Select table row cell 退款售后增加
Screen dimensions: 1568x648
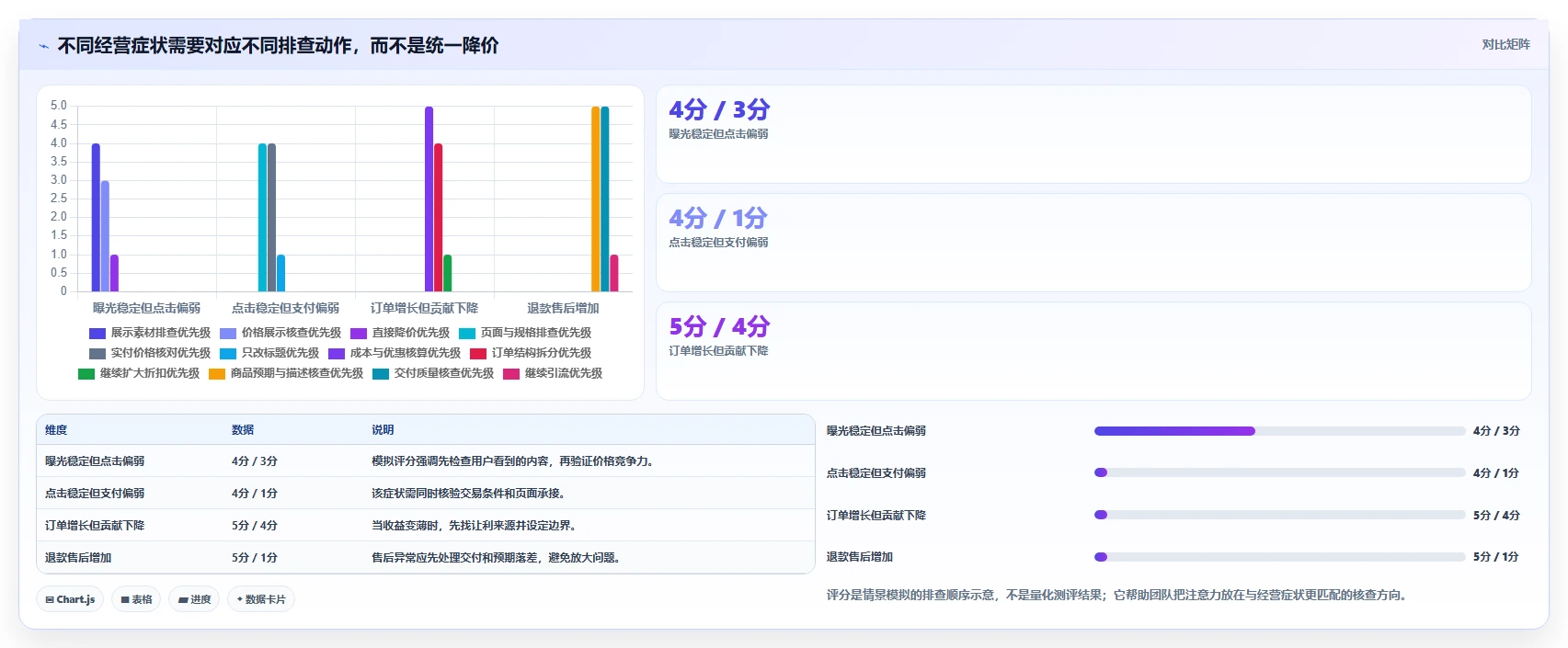(78, 558)
